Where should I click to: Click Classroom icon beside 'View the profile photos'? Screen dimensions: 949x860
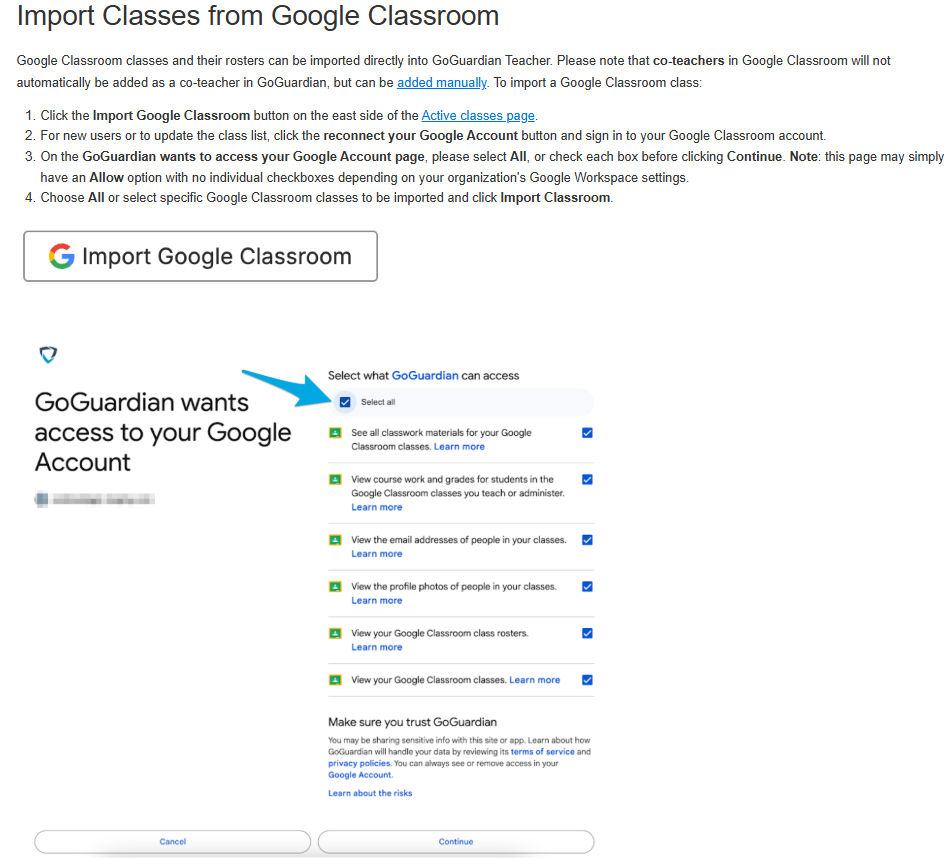point(335,586)
